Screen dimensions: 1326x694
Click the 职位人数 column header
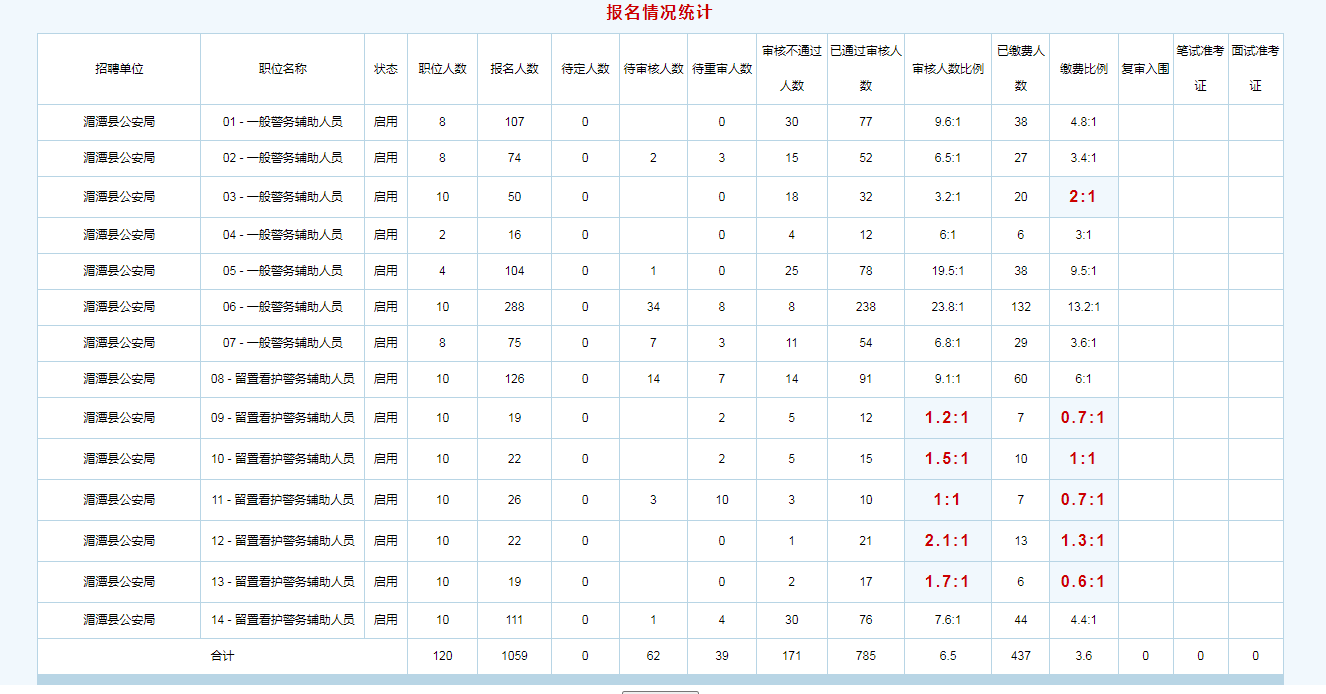pos(442,69)
